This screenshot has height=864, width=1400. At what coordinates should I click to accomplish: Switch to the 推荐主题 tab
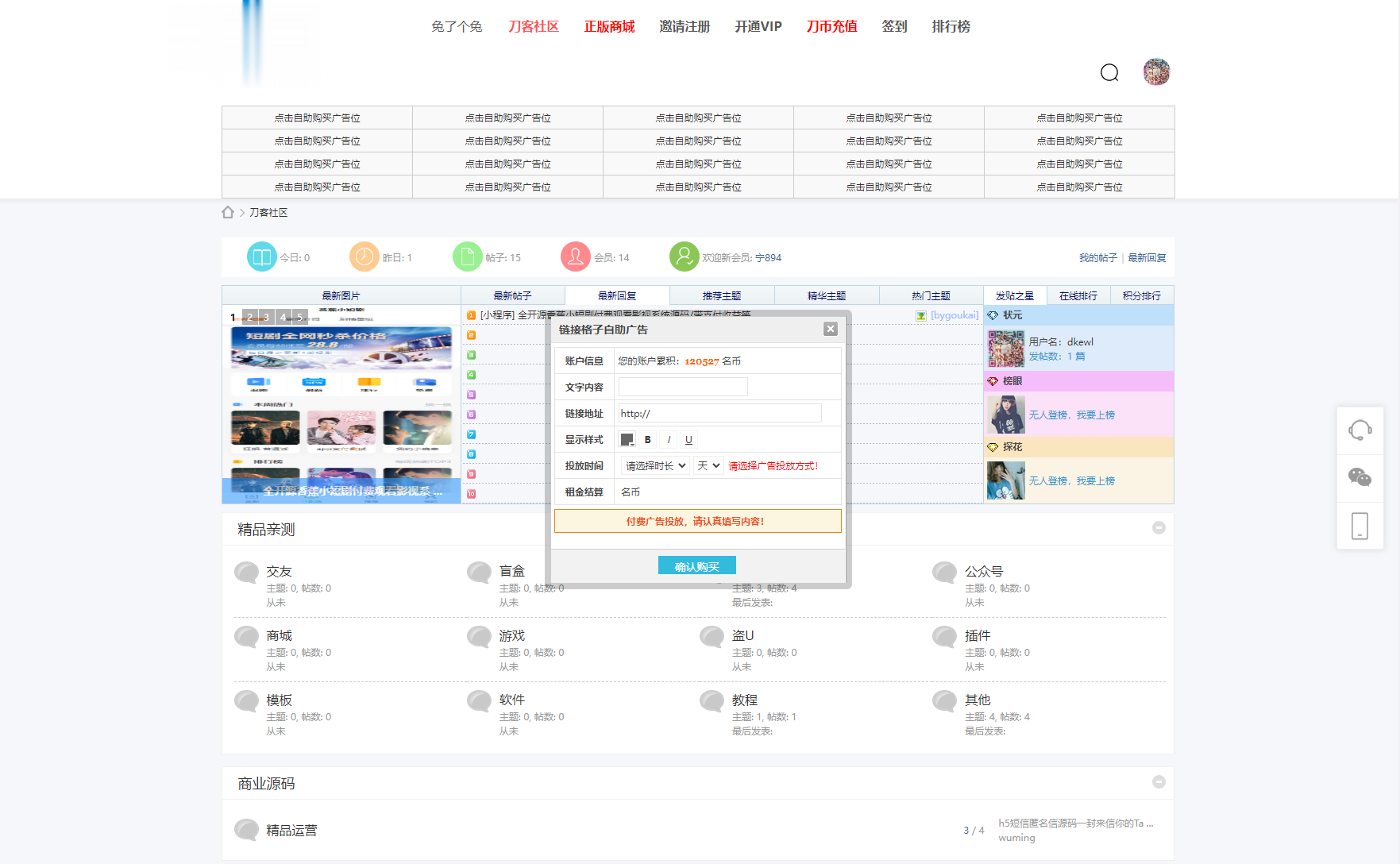pos(721,295)
